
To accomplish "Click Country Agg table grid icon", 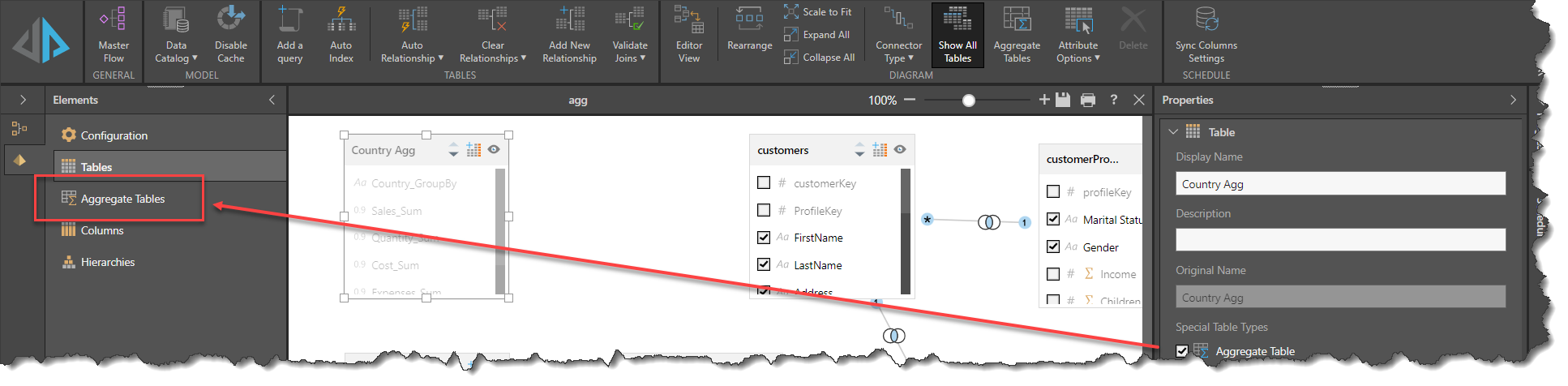I will [x=473, y=150].
